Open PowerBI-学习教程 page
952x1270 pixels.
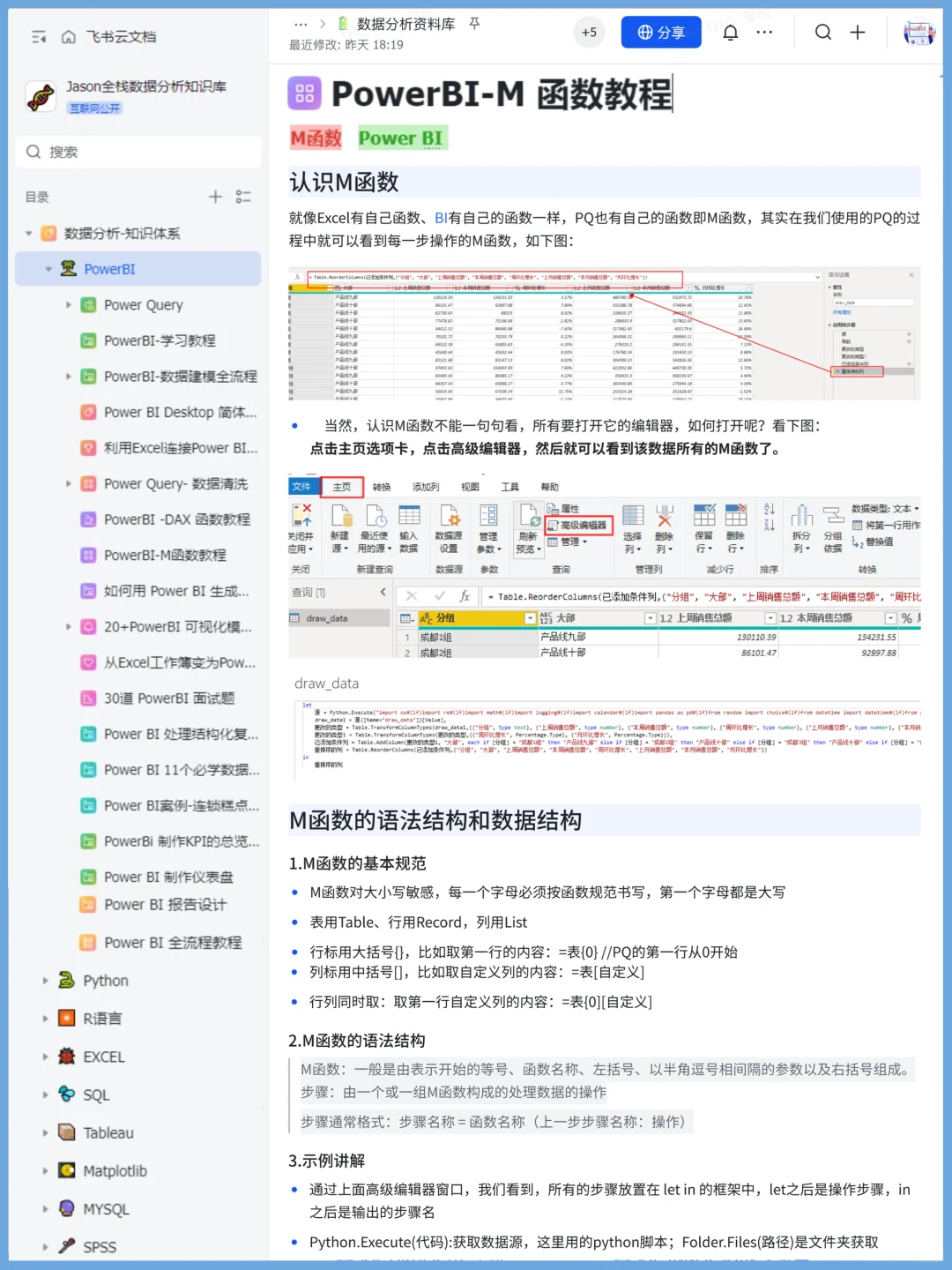pyautogui.click(x=160, y=340)
